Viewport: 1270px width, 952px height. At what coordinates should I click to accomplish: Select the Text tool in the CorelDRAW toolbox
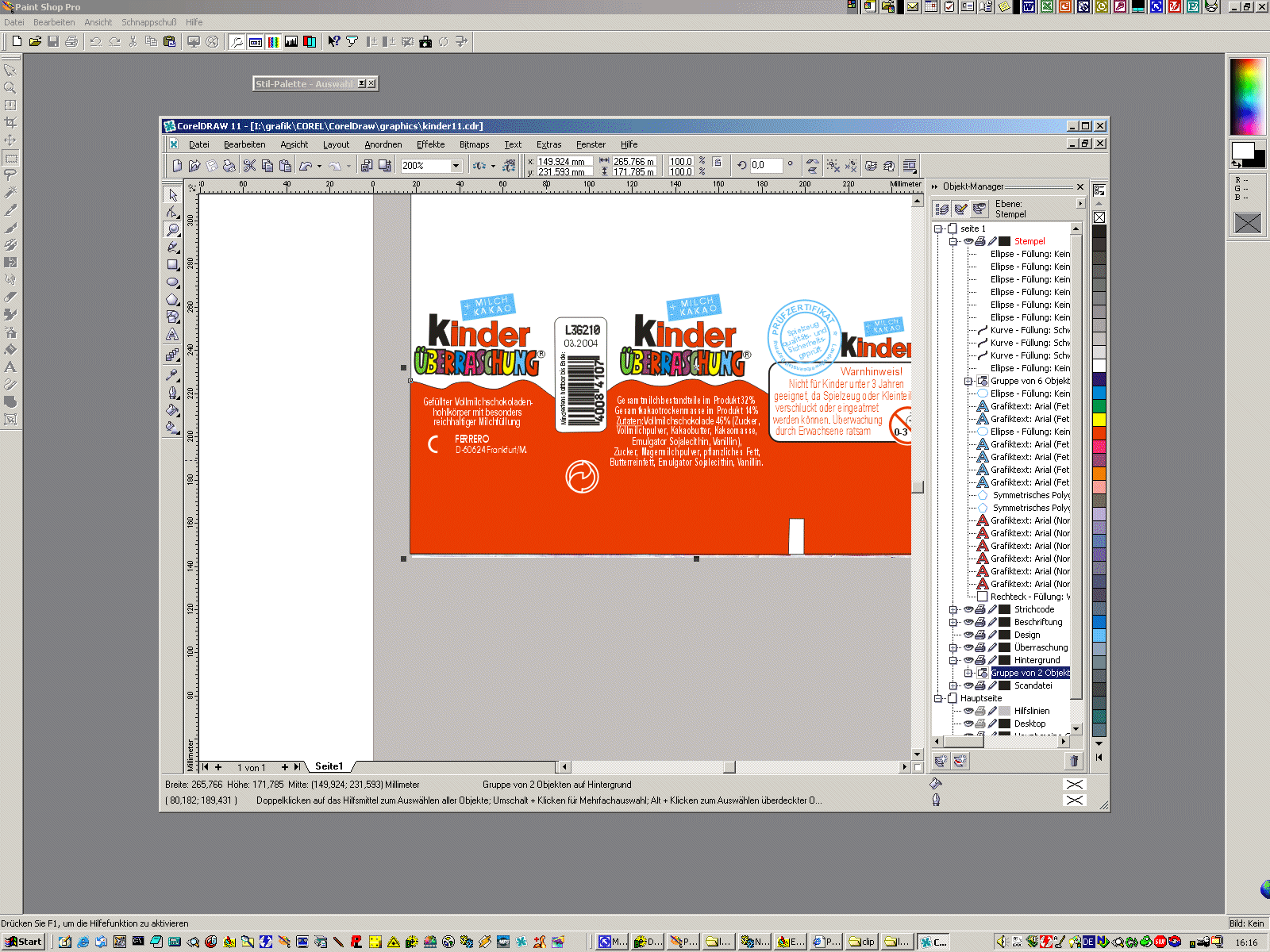coord(172,335)
